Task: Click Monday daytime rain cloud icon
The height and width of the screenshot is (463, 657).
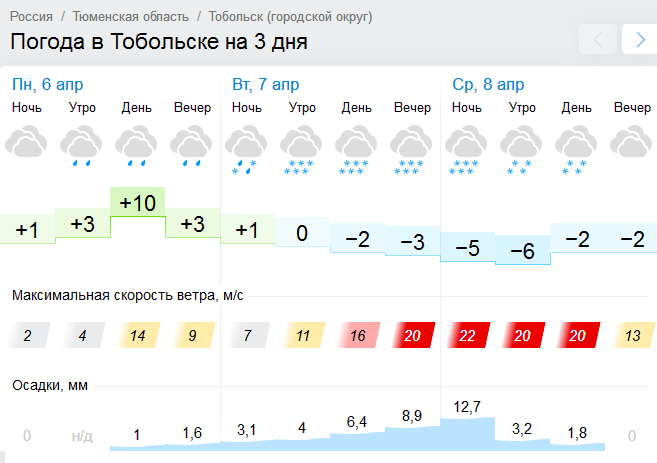Action: (x=136, y=146)
